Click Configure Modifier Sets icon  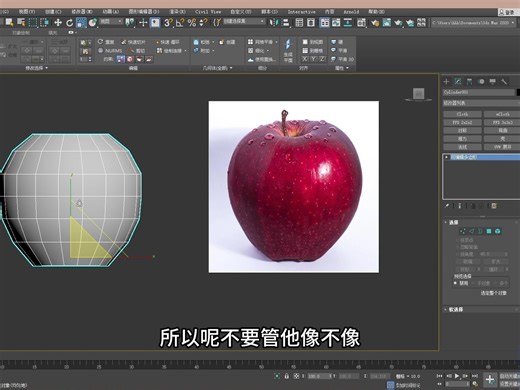pyautogui.click(x=494, y=206)
